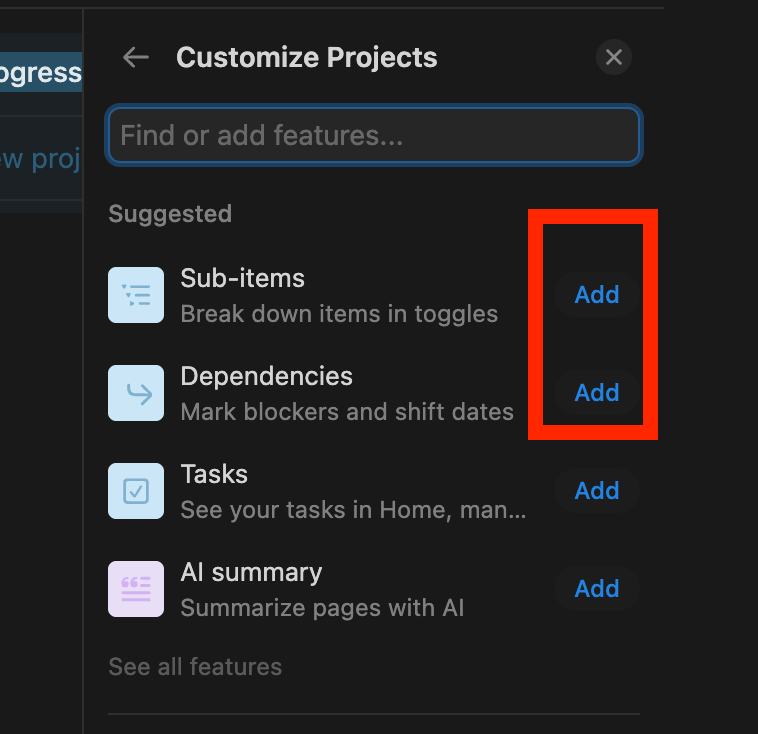Close the Customize Projects panel
Screen dimensions: 758x734
click(614, 58)
